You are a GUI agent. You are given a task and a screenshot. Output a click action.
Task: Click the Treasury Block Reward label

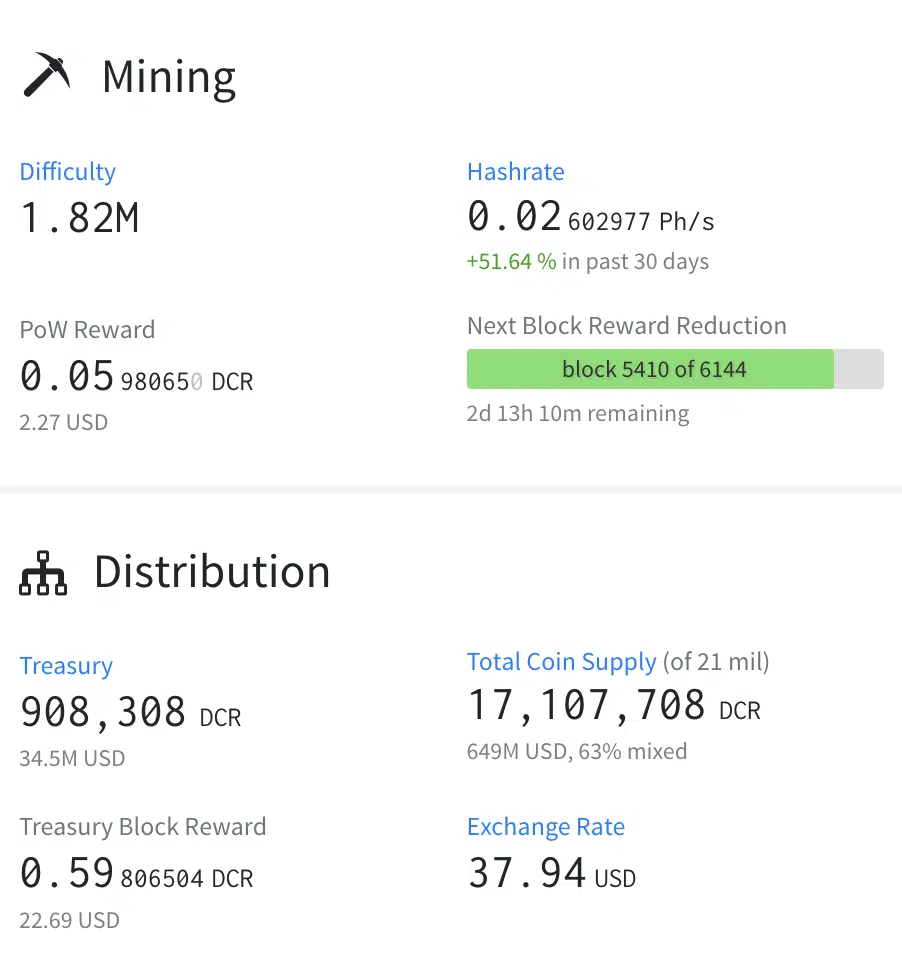click(143, 827)
